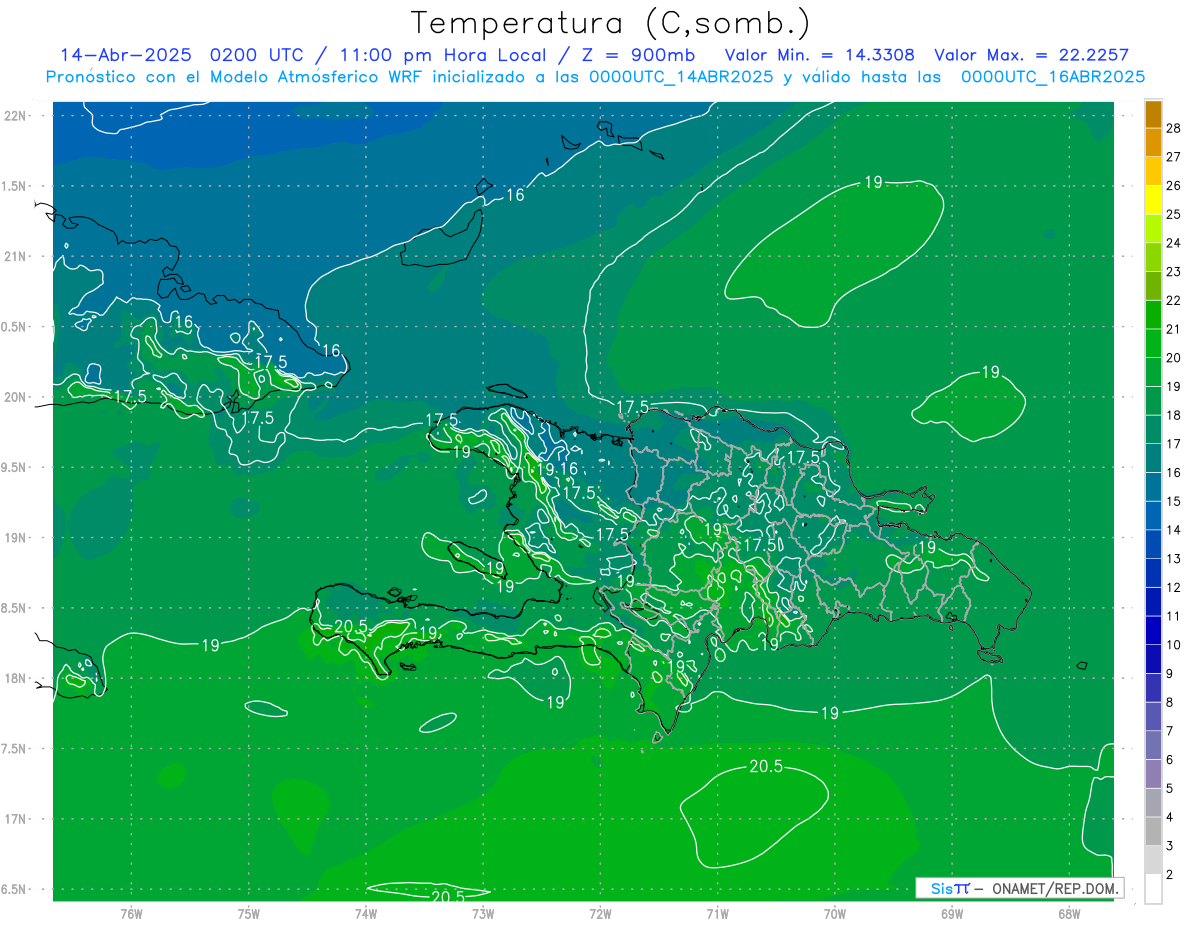1200x927 pixels.
Task: Click color scale label '5'
Action: [x=1172, y=789]
